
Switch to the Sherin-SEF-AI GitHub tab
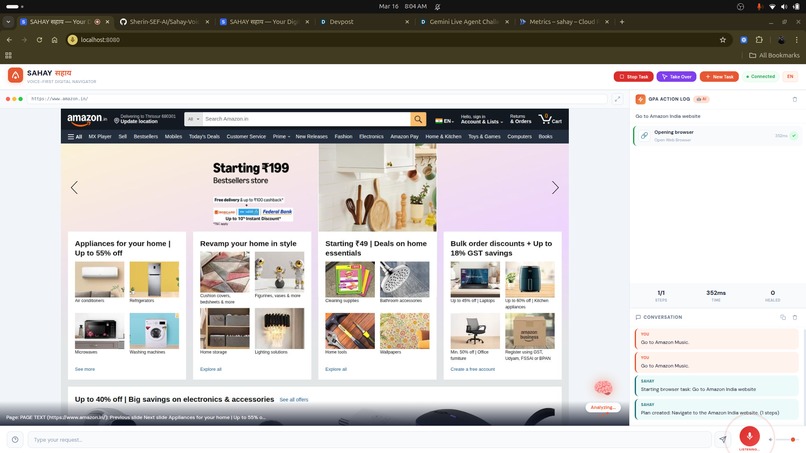164,22
